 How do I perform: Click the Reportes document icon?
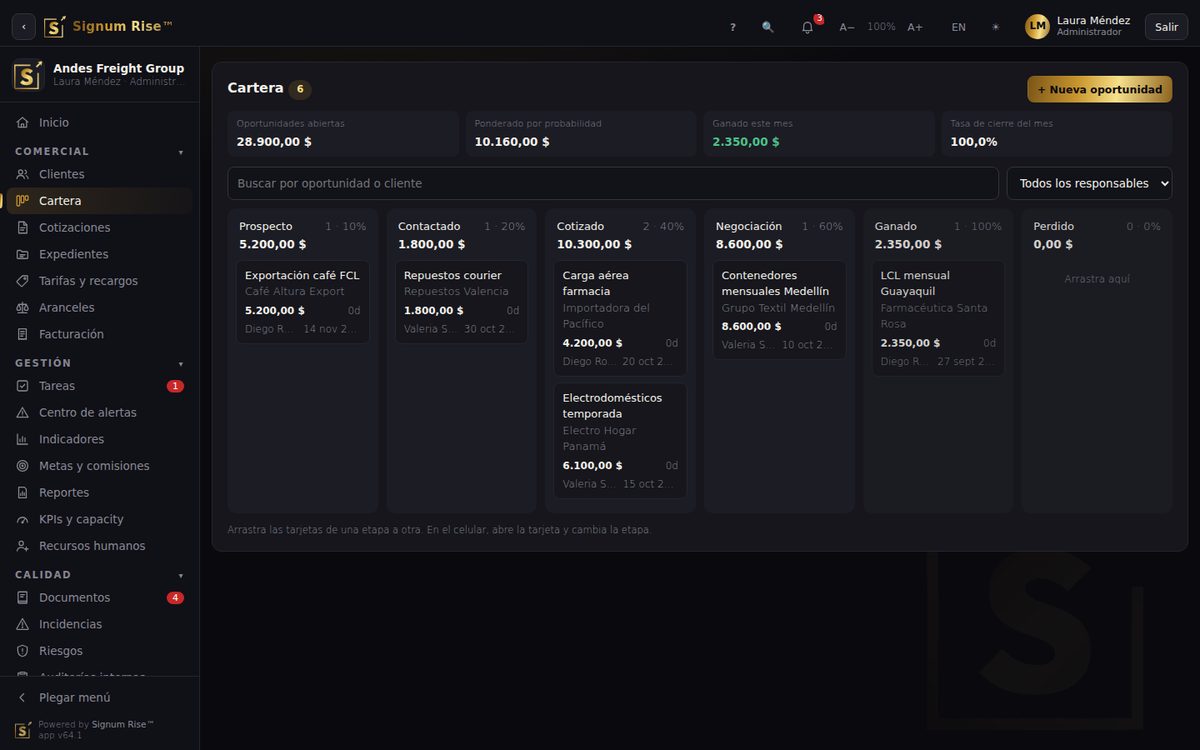click(x=23, y=493)
